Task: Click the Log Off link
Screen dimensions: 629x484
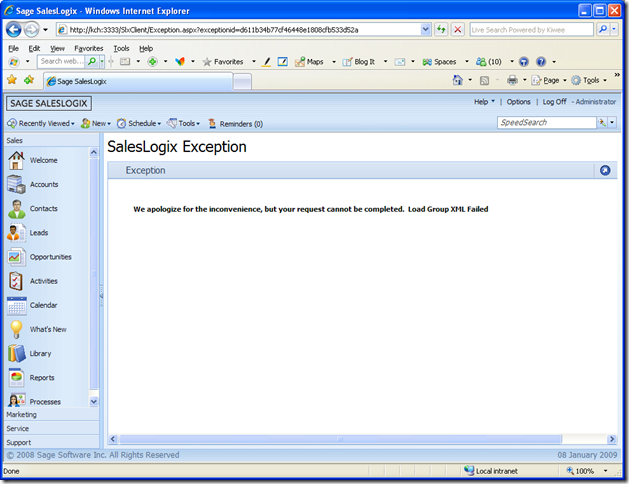Action: (554, 102)
